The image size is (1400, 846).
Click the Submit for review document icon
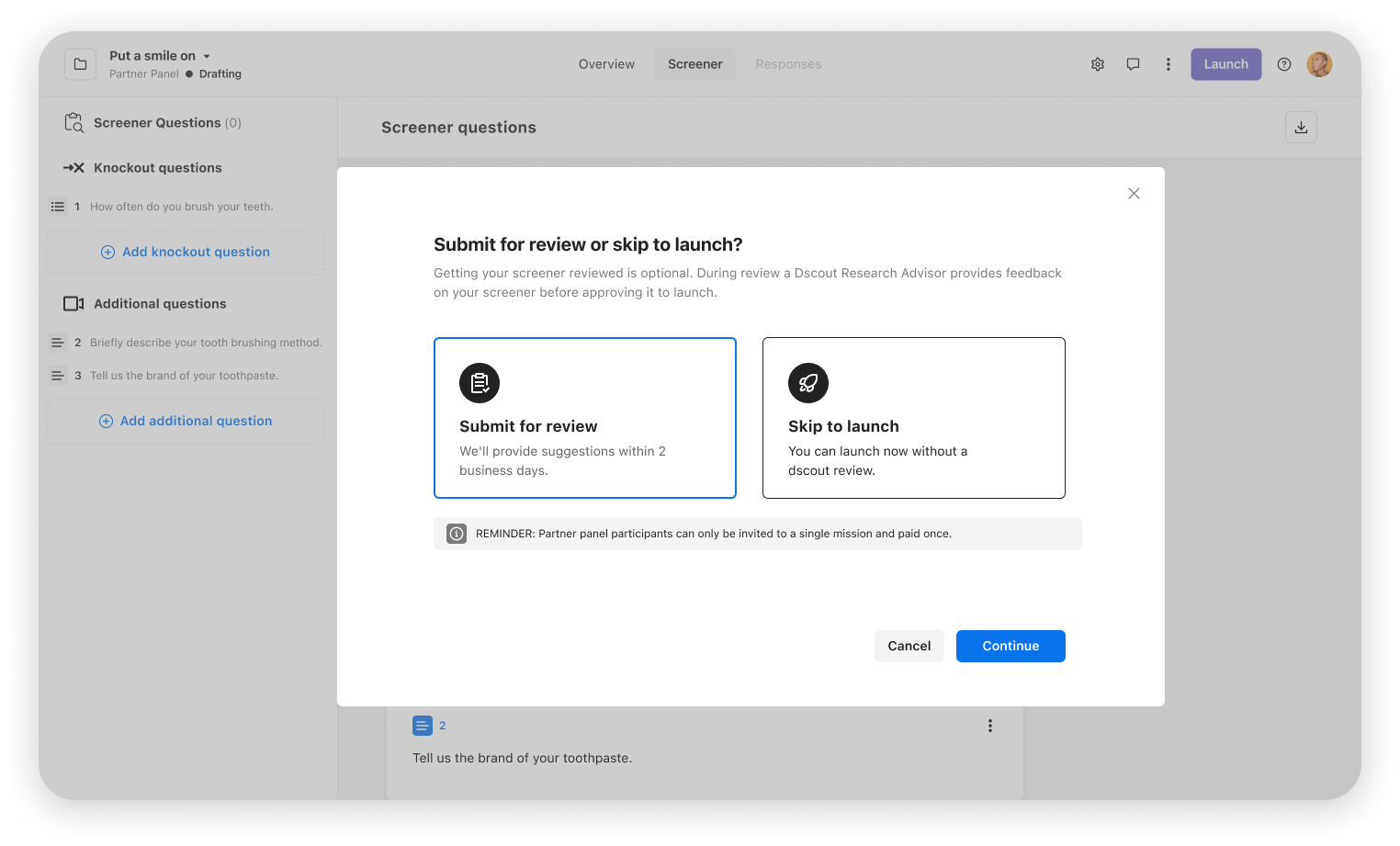[x=479, y=383]
